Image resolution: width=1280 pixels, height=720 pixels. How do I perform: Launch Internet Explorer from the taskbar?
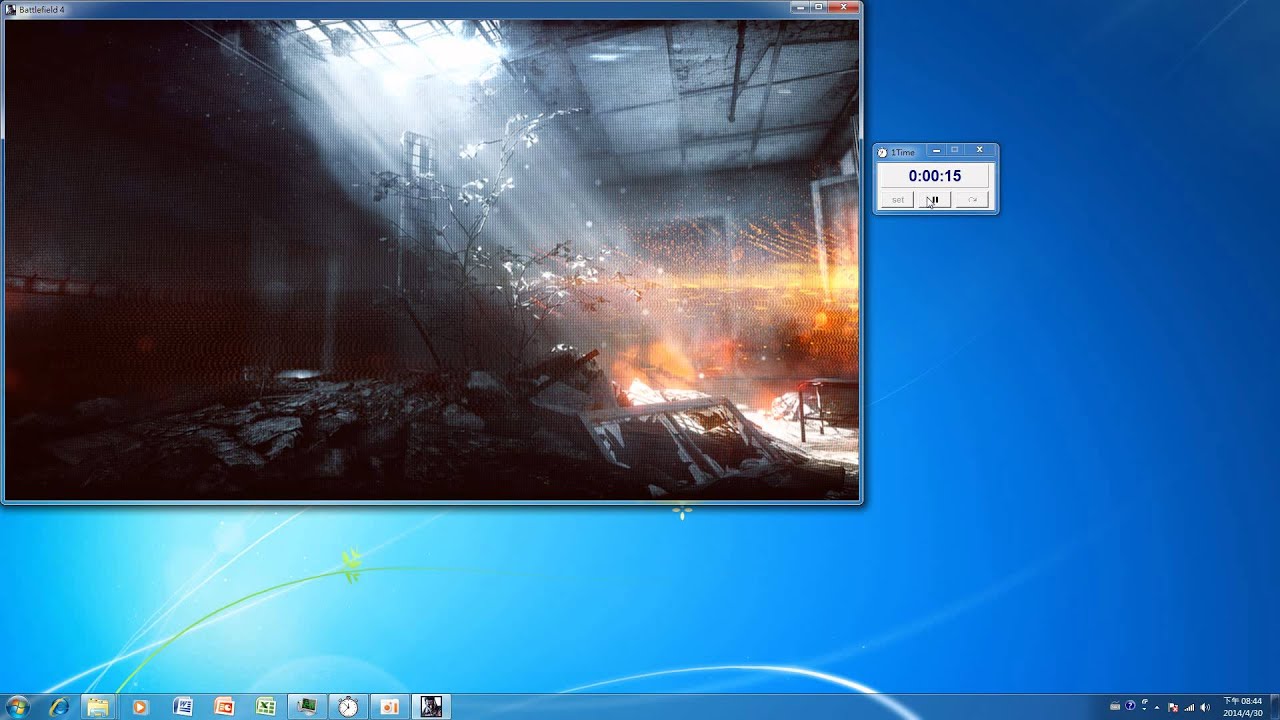[58, 706]
